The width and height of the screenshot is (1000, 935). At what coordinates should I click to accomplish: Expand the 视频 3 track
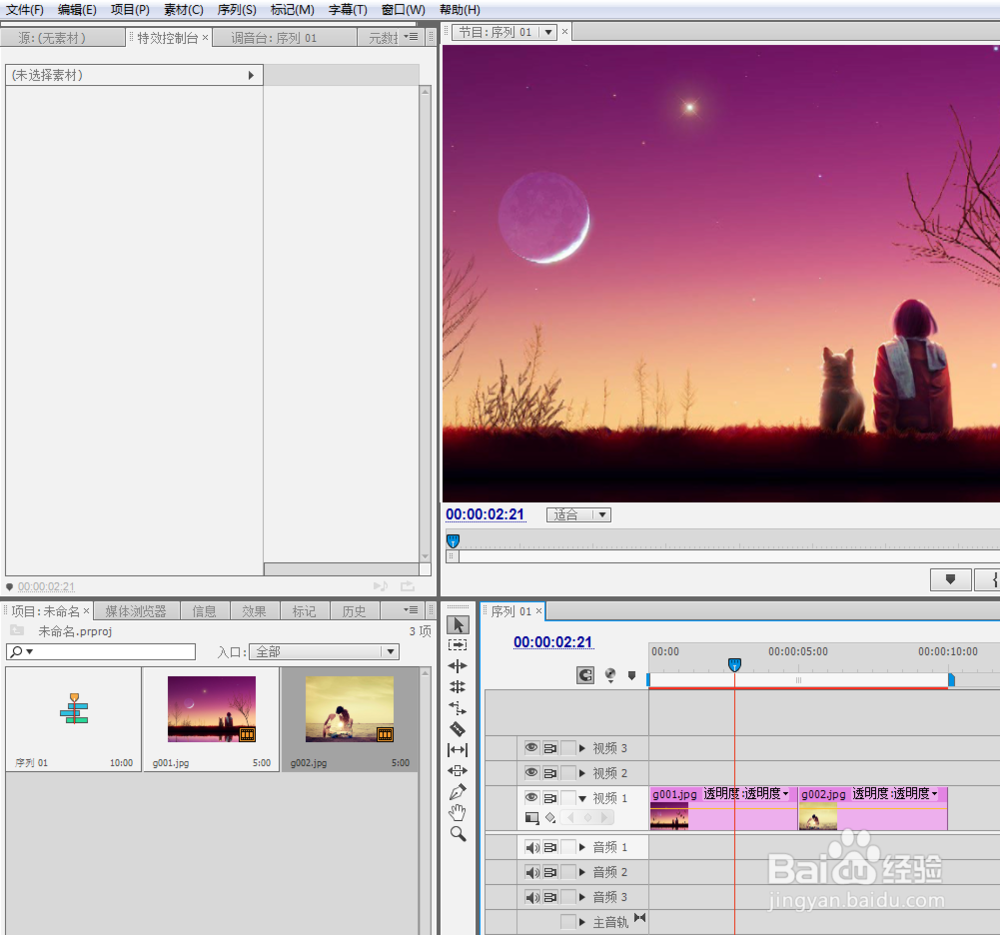tap(582, 747)
